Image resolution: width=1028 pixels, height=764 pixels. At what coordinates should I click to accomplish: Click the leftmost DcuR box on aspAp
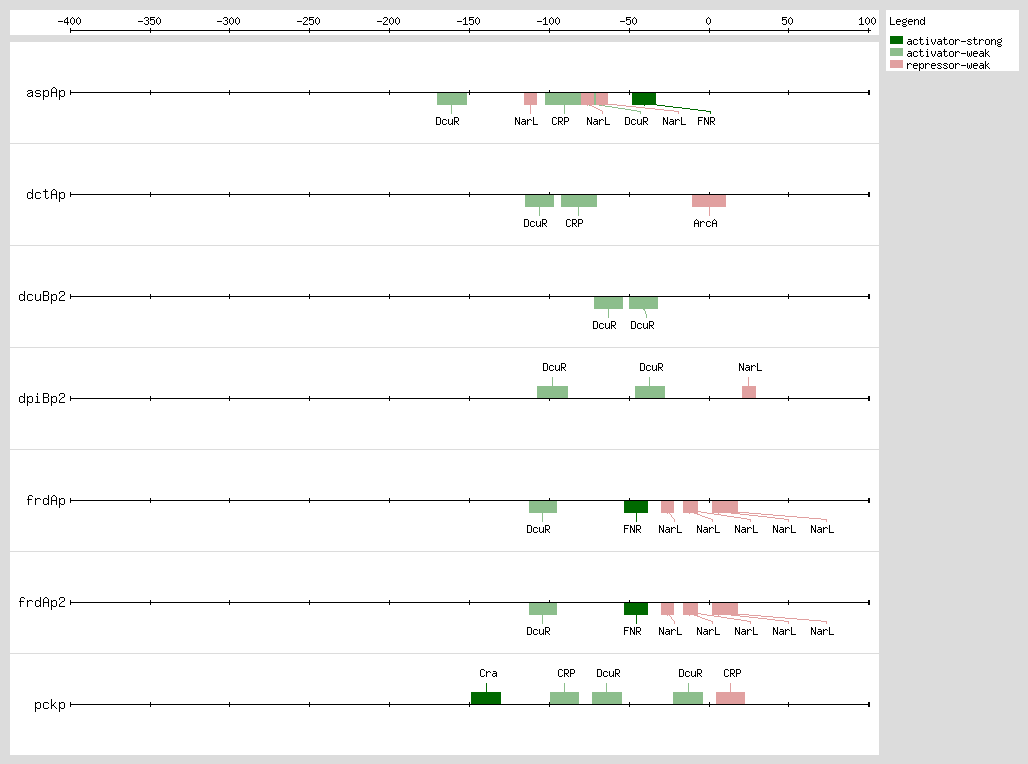(x=452, y=99)
